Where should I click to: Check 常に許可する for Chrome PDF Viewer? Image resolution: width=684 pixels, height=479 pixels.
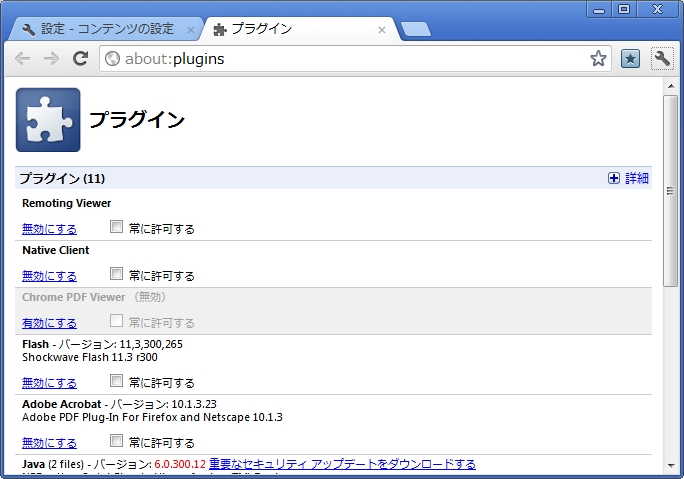point(116,321)
